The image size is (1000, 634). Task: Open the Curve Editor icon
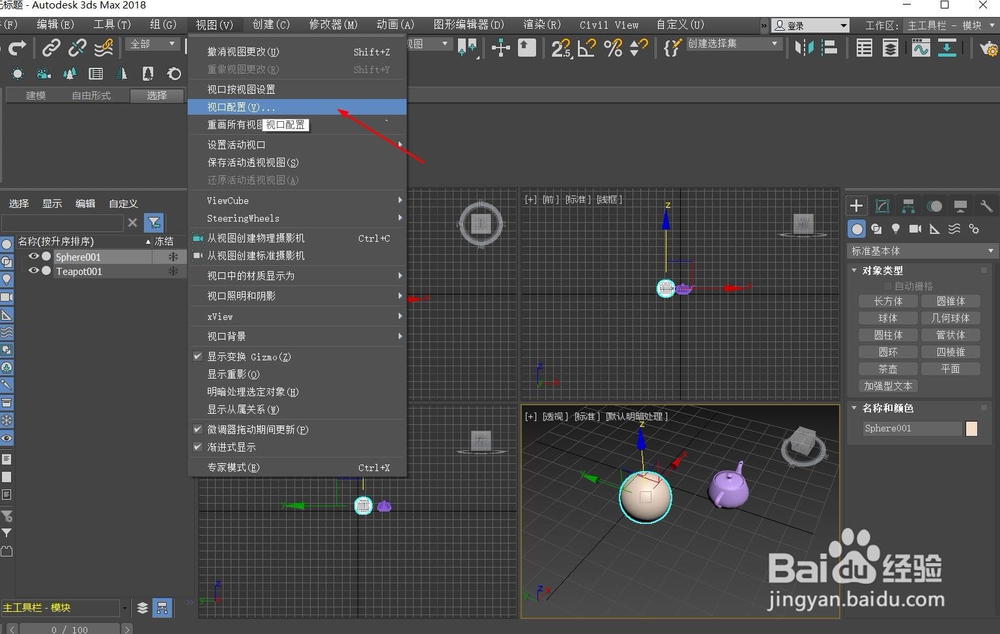point(921,48)
